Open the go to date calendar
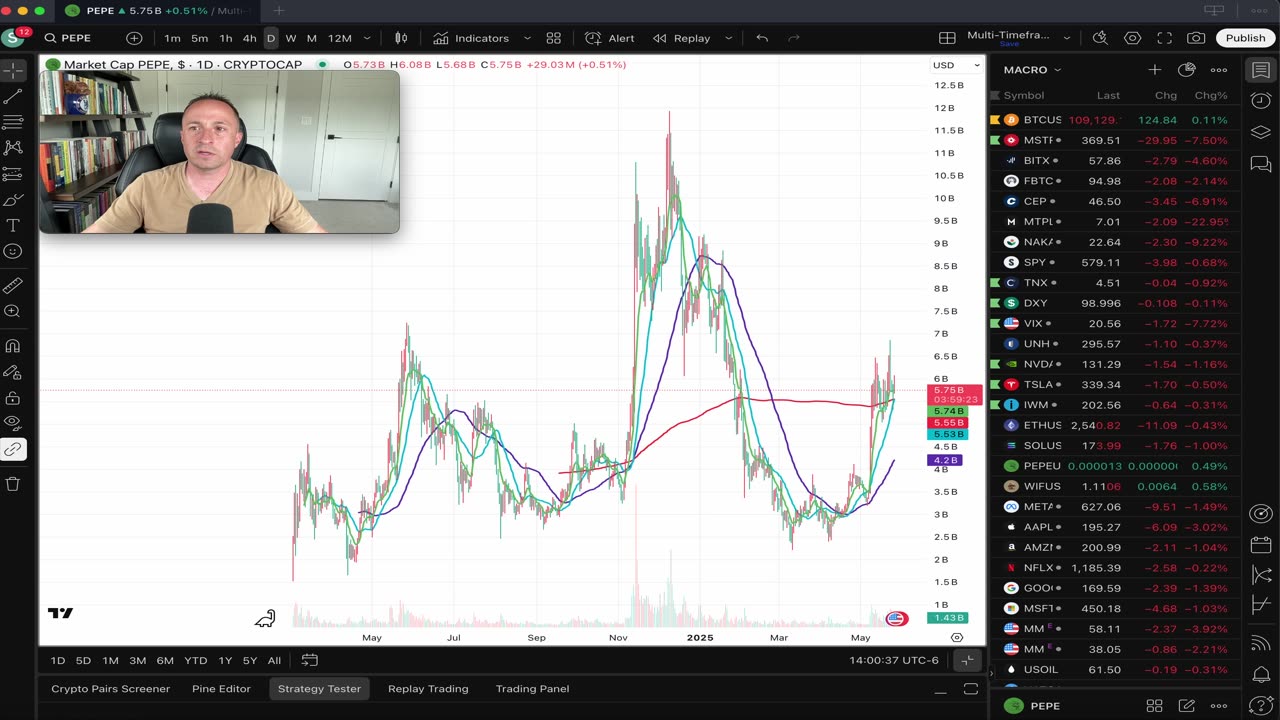 click(310, 660)
